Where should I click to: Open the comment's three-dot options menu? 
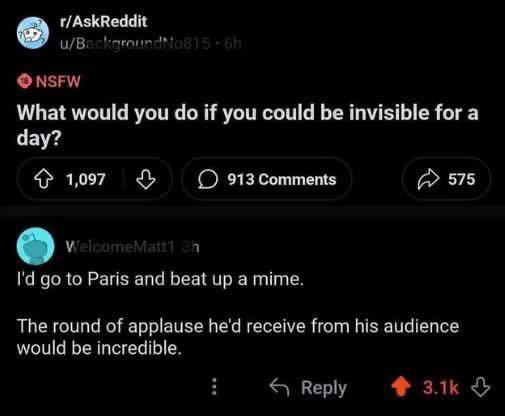tap(215, 386)
